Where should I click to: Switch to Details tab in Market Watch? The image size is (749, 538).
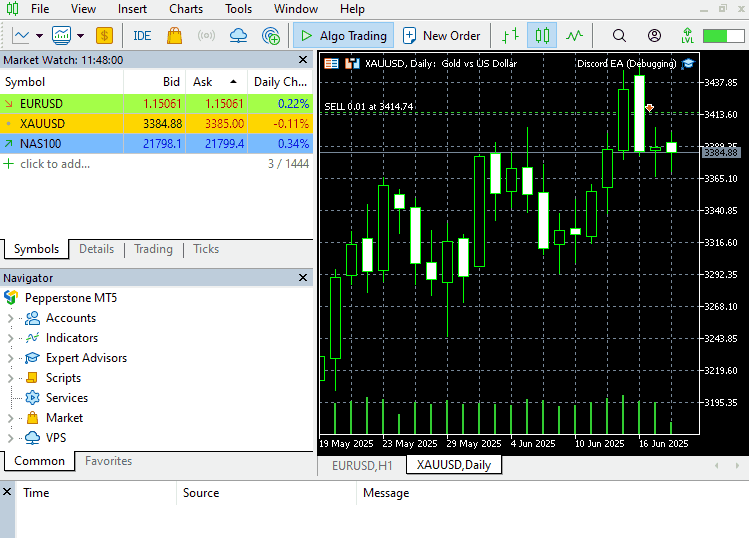pos(96,249)
